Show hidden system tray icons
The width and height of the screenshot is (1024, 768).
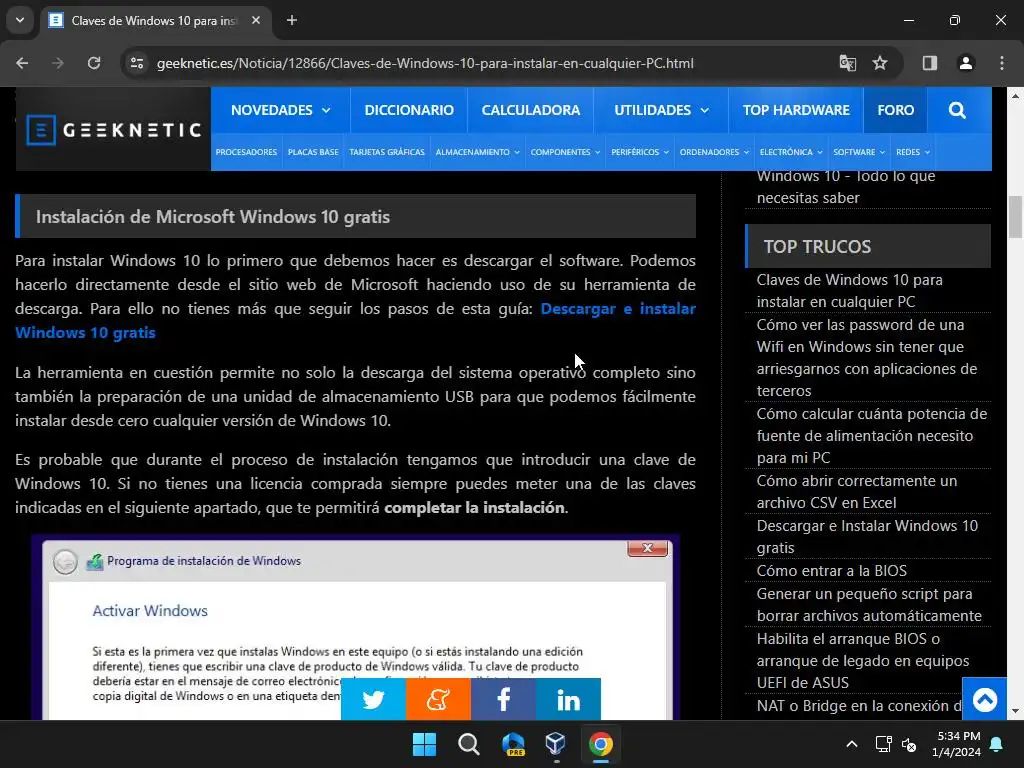click(852, 744)
